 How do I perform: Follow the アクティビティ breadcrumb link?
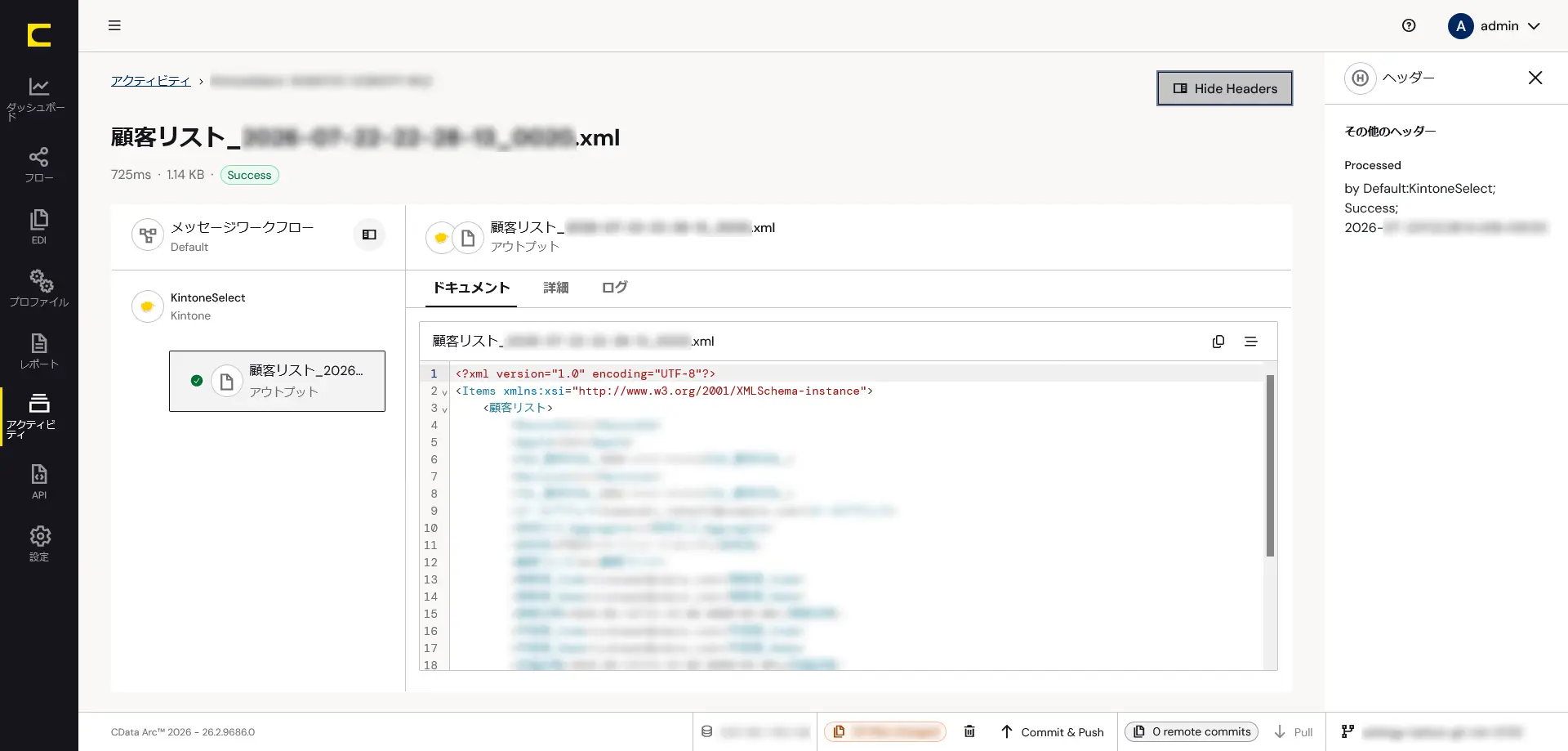(x=150, y=81)
